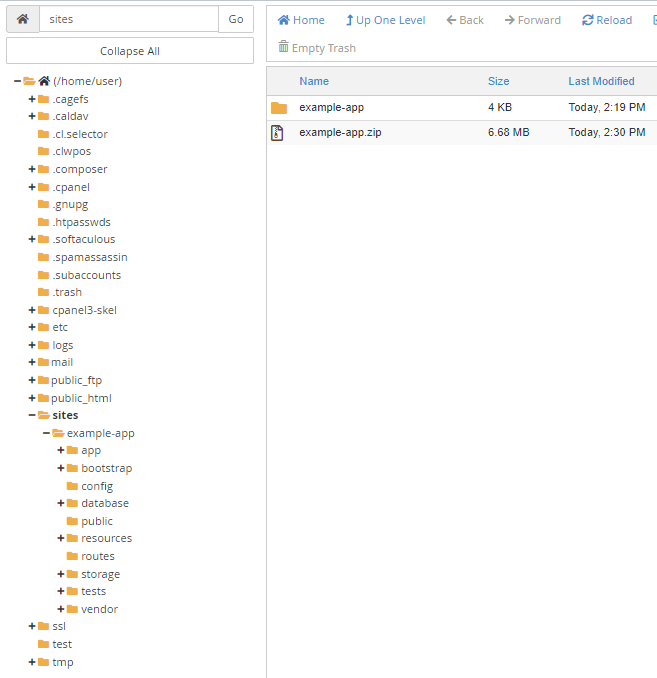This screenshot has width=657, height=678.
Task: Click the ssl folder icon in tree
Action: [43, 626]
